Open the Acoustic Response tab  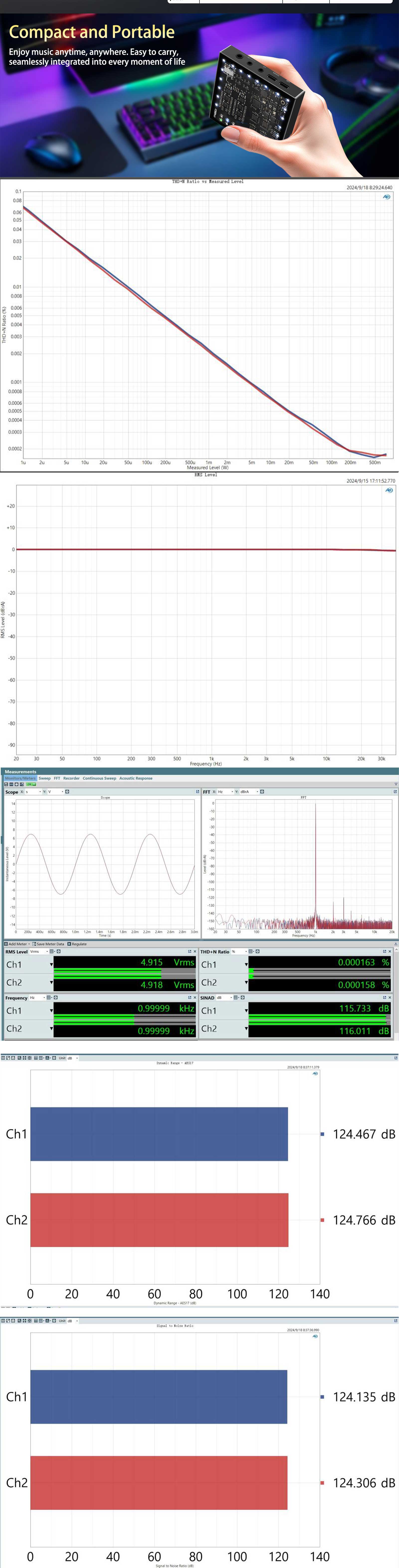pos(136,778)
